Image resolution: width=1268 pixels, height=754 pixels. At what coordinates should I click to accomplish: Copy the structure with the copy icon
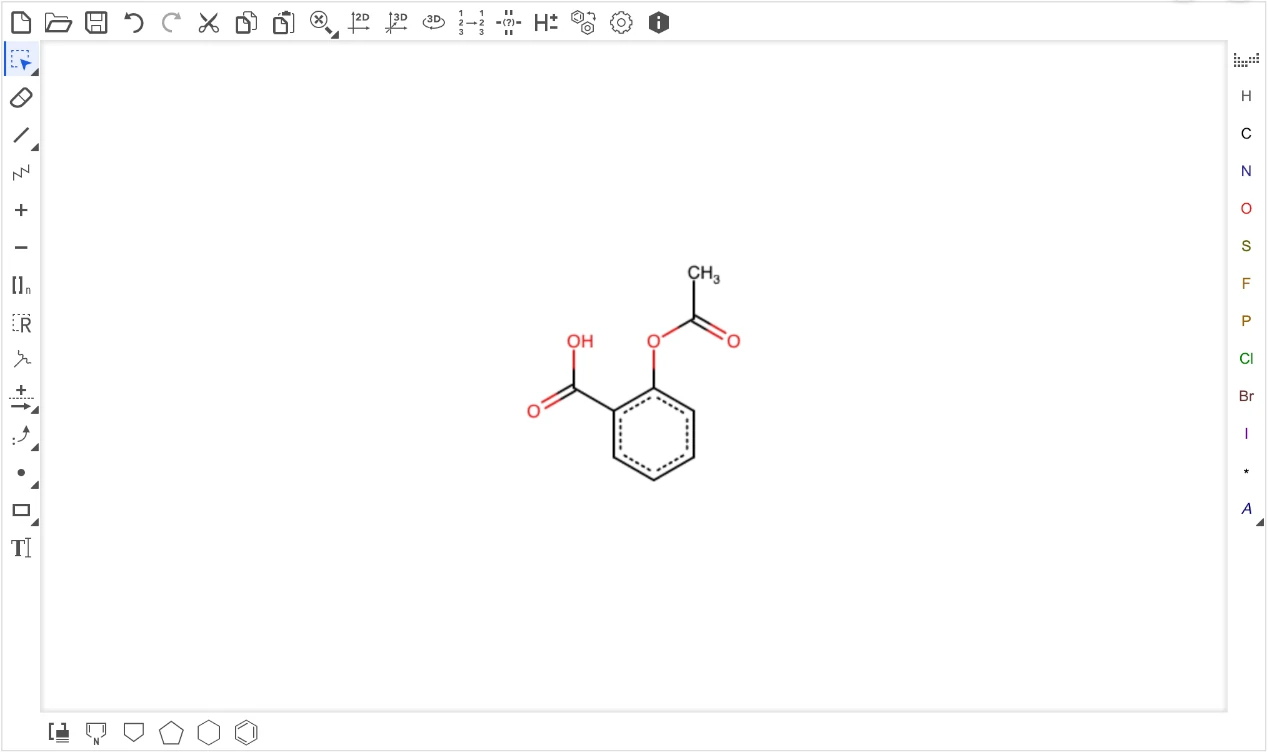(x=246, y=22)
